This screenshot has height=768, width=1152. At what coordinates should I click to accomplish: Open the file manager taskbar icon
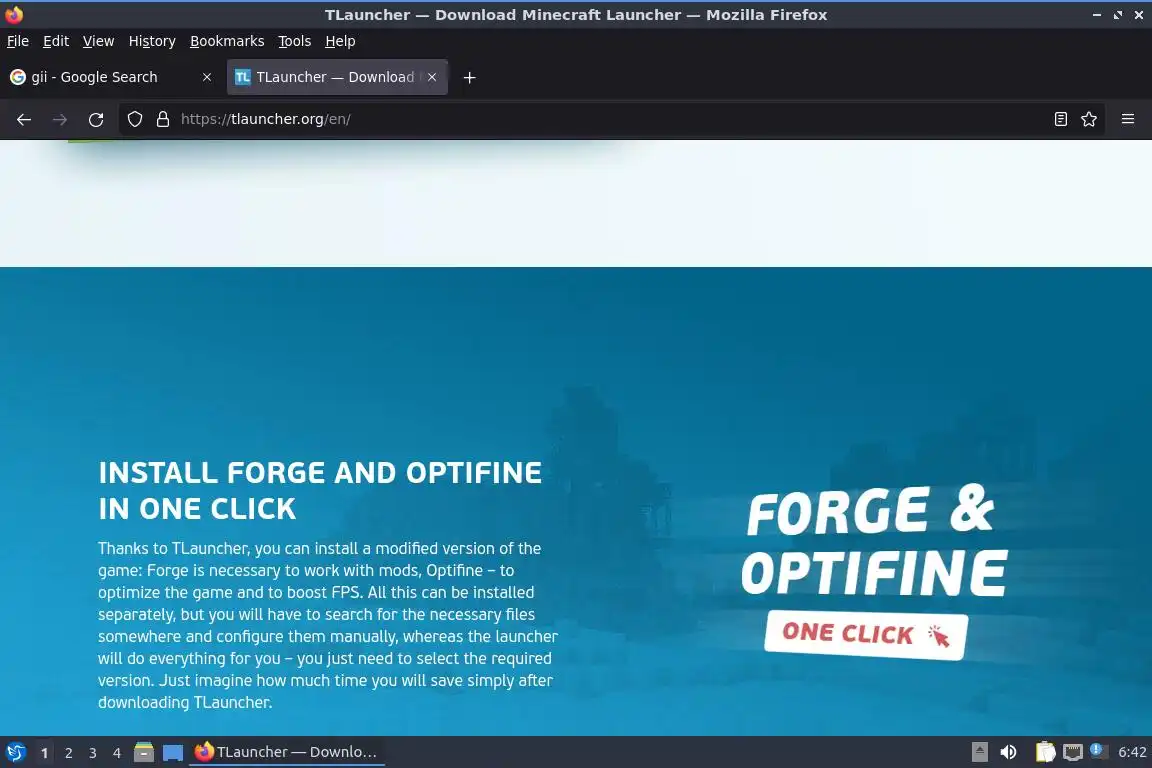point(144,752)
